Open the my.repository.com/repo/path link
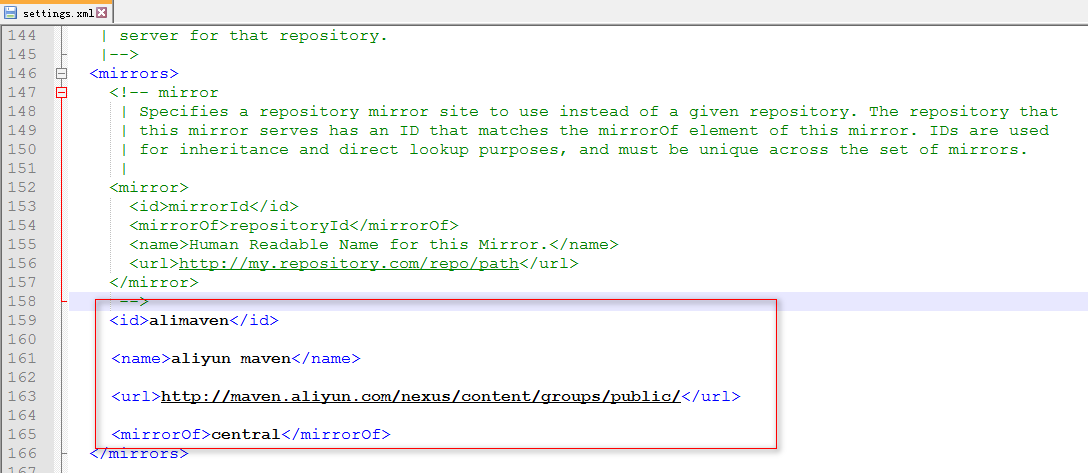 pos(349,264)
